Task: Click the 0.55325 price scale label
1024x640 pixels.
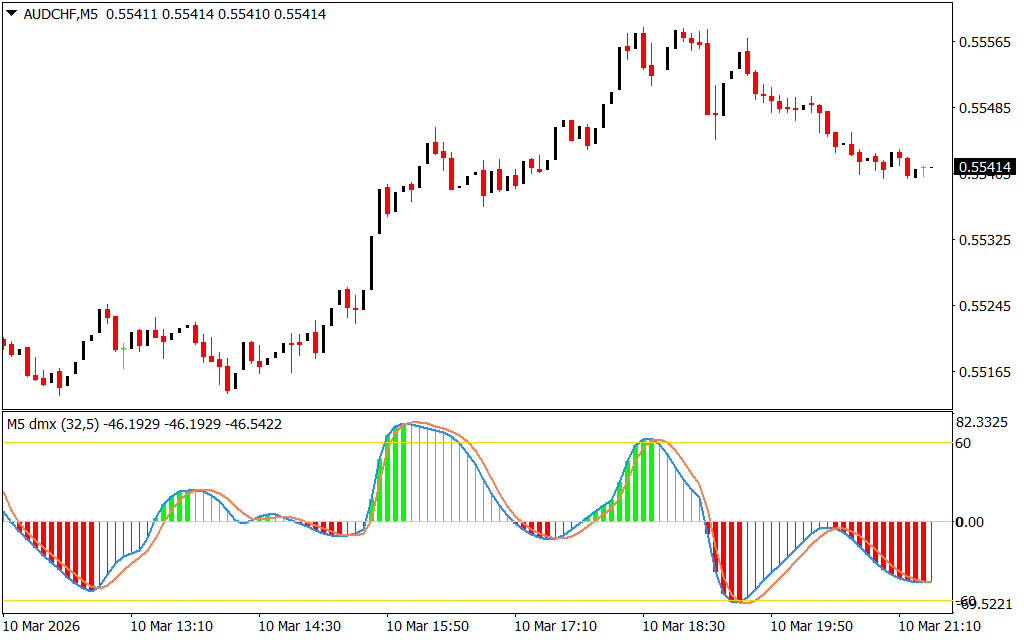Action: coord(984,241)
